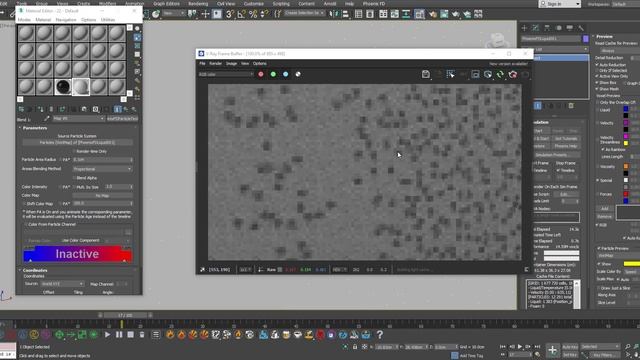Open the Sign In dropdown
The height and width of the screenshot is (360, 640).
(x=560, y=4)
